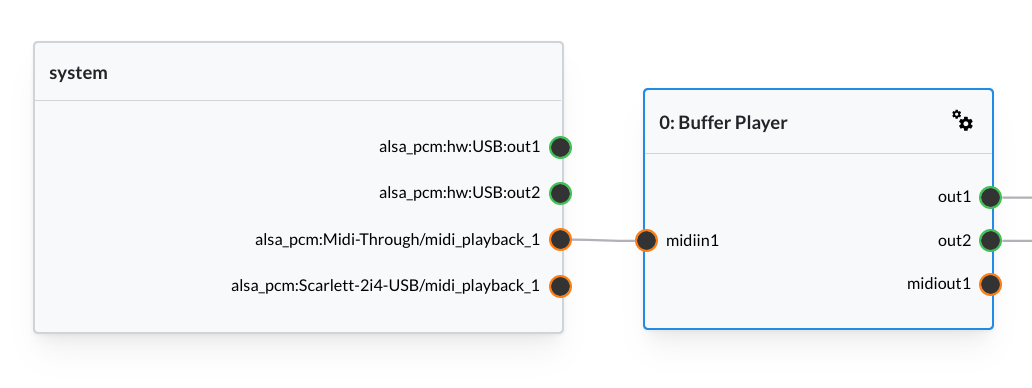
Task: Click the Midi-Through/midi_playback_1 label text
Action: click(x=398, y=240)
